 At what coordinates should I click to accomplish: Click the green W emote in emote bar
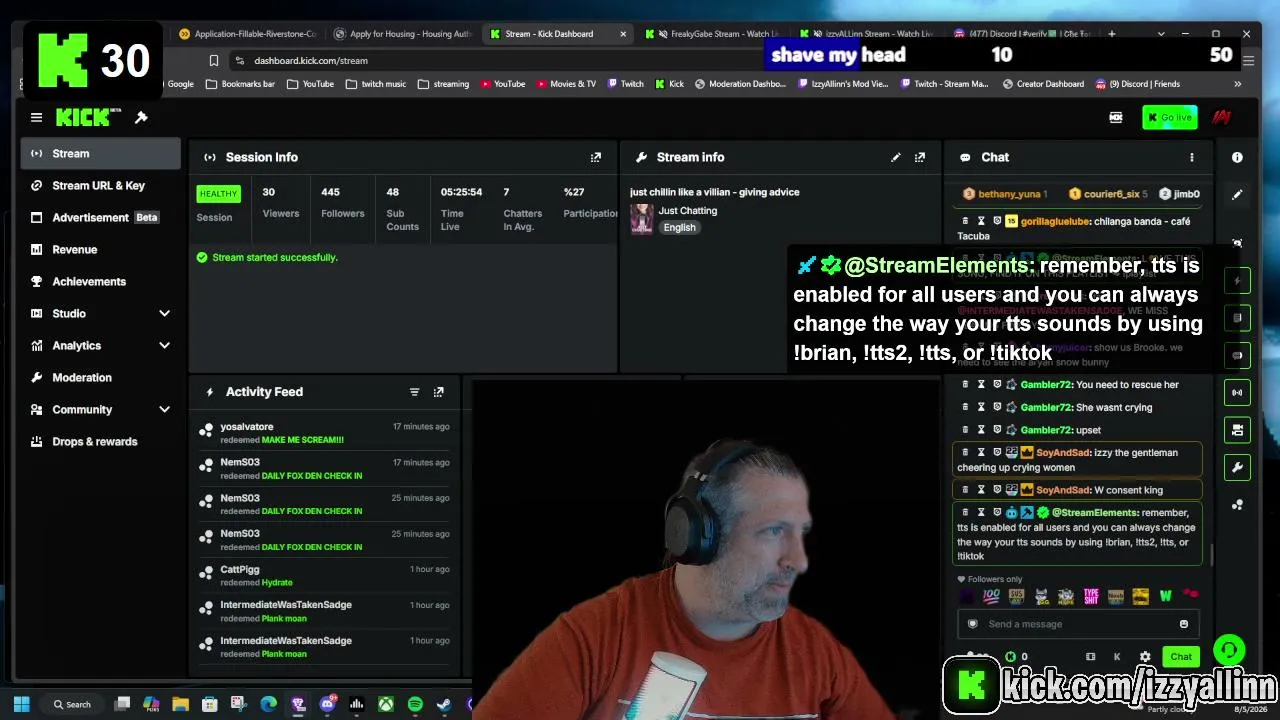tap(1165, 596)
